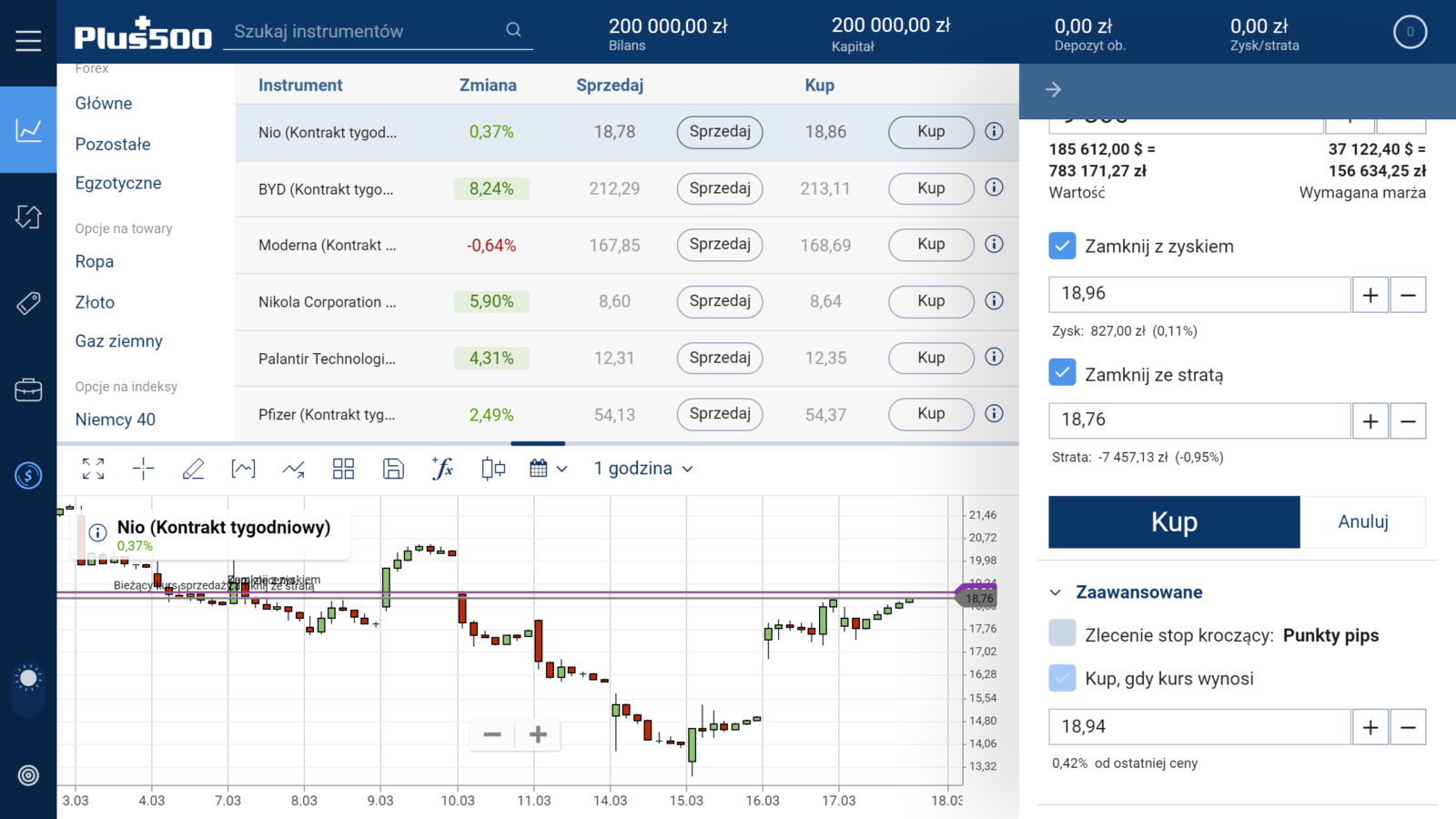Select the pencil drawing tool
Image resolution: width=1456 pixels, height=819 pixels.
click(x=193, y=469)
